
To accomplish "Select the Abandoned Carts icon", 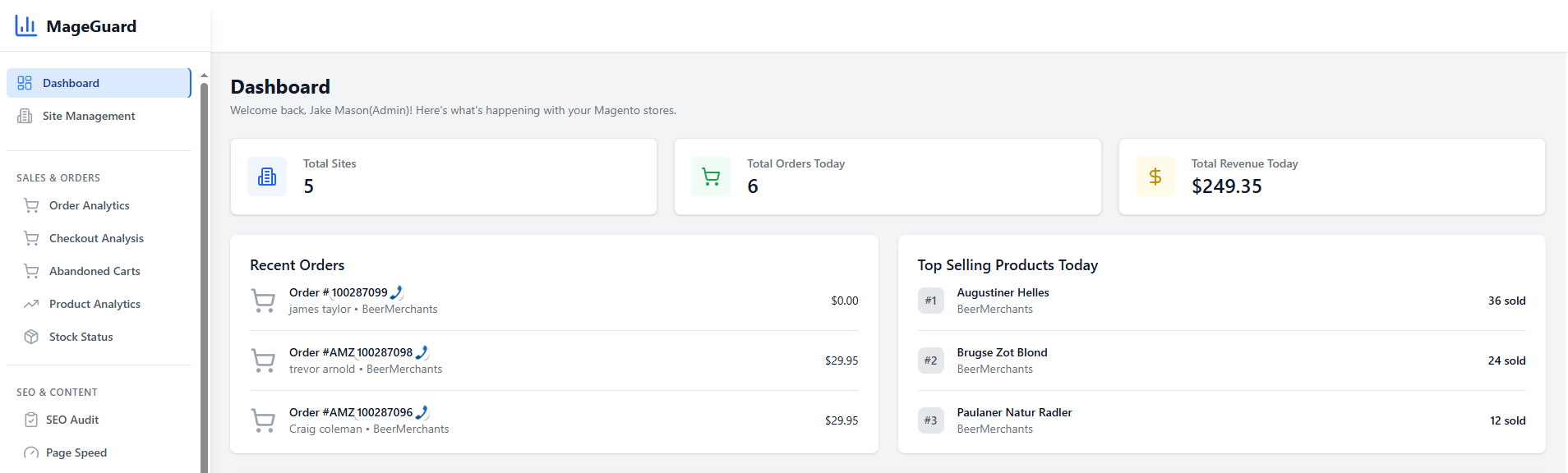I will pos(31,270).
